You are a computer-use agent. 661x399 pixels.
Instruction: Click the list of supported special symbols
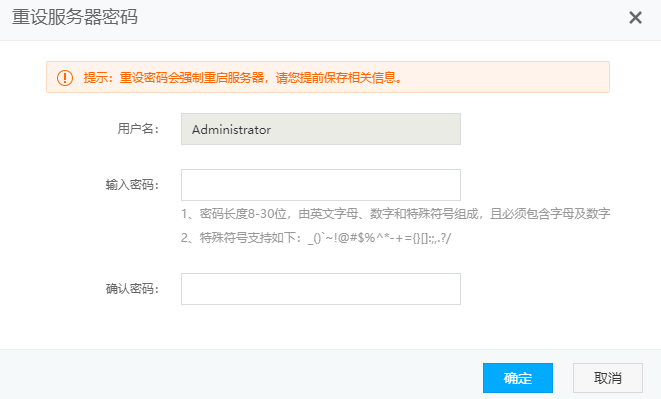[x=379, y=239]
